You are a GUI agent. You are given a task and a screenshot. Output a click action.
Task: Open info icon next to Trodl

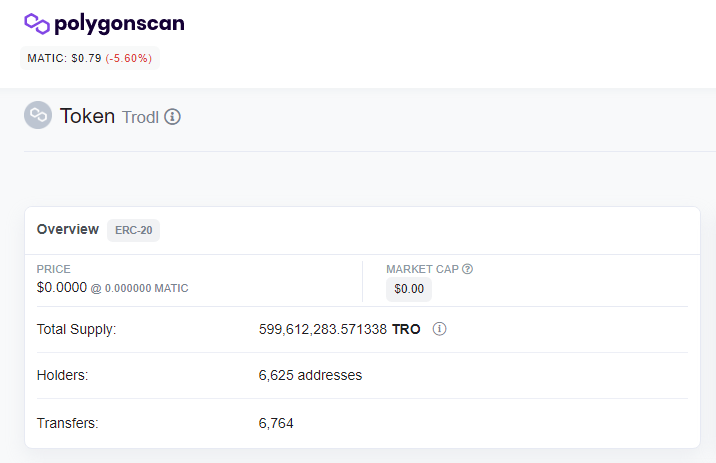click(x=173, y=117)
